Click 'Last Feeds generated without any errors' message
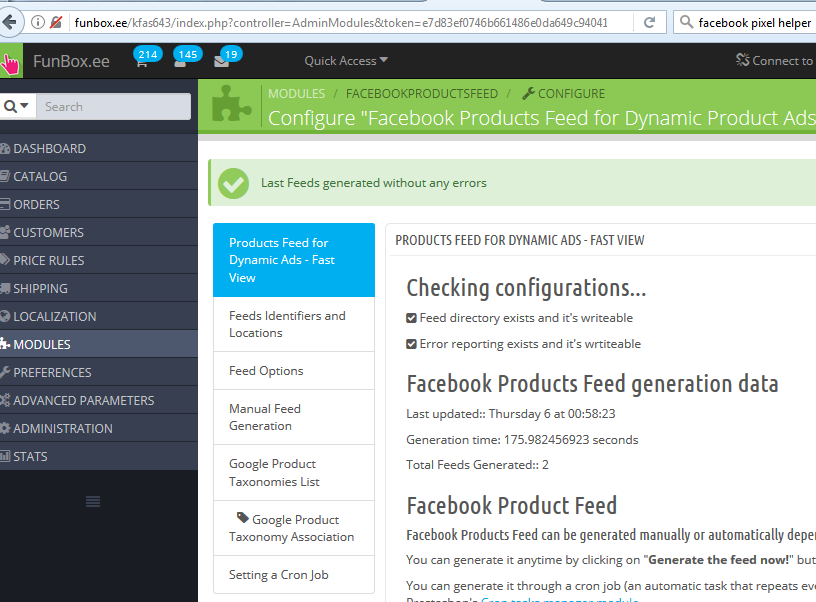 (x=374, y=183)
